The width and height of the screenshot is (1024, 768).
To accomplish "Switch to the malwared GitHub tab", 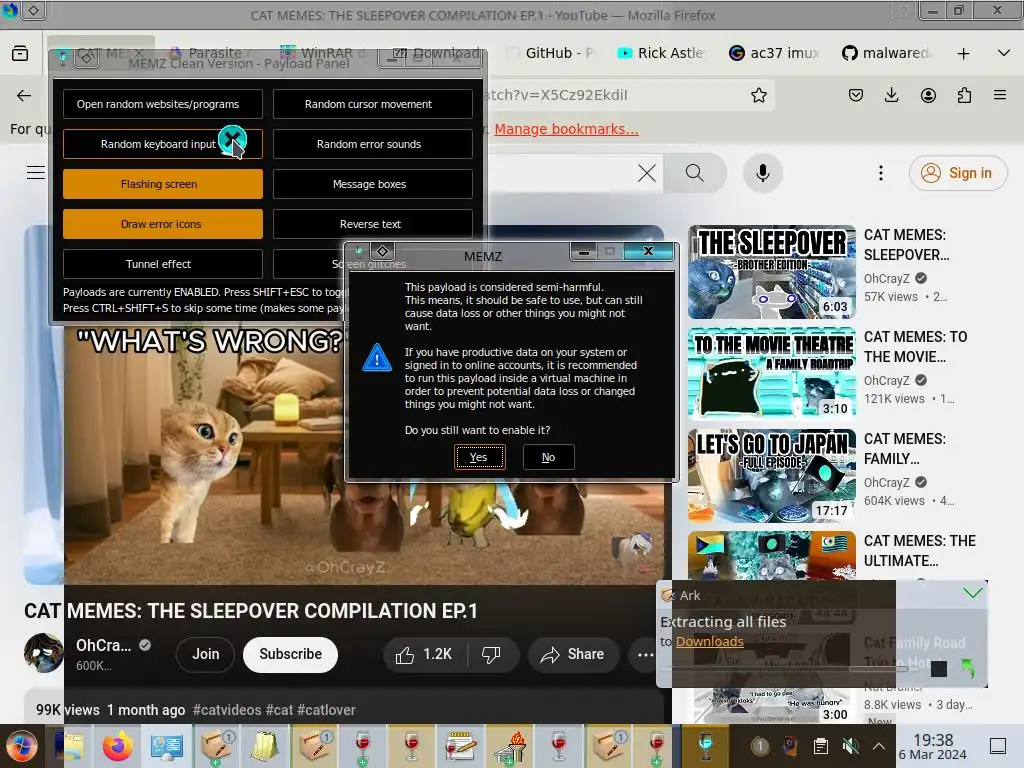I will pos(886,54).
